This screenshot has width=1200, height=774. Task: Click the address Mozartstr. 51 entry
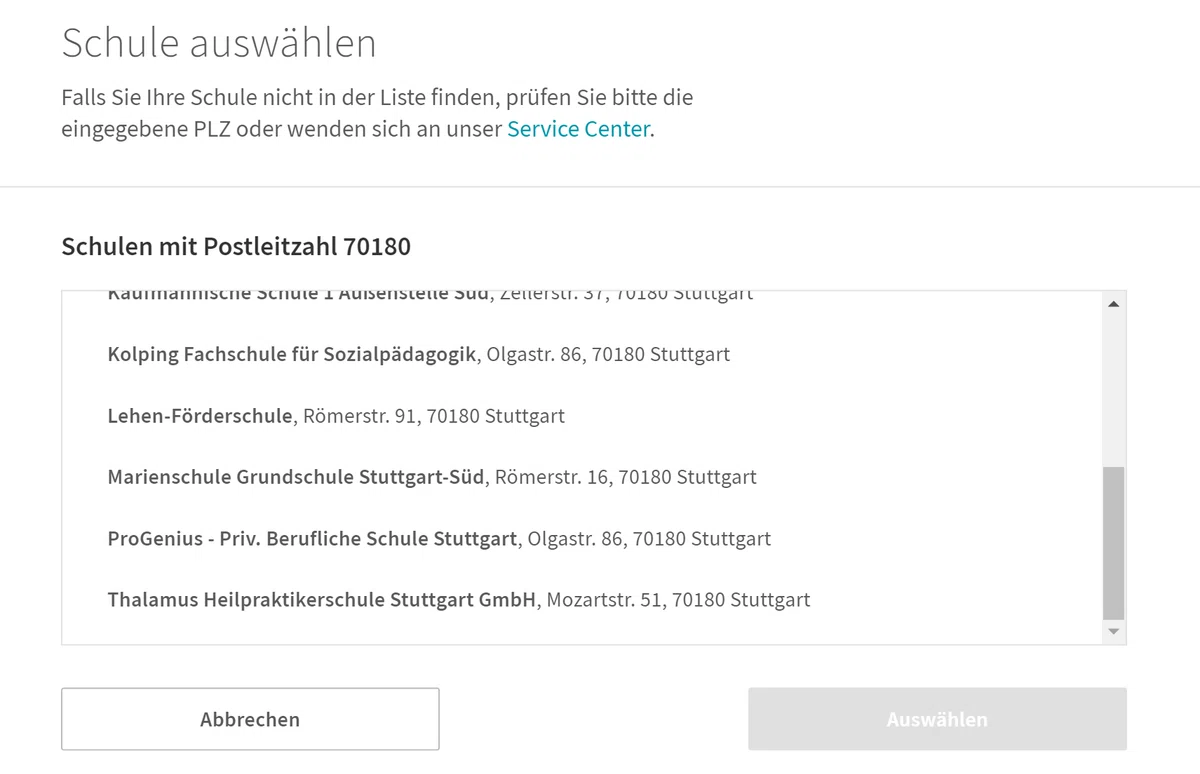(678, 601)
